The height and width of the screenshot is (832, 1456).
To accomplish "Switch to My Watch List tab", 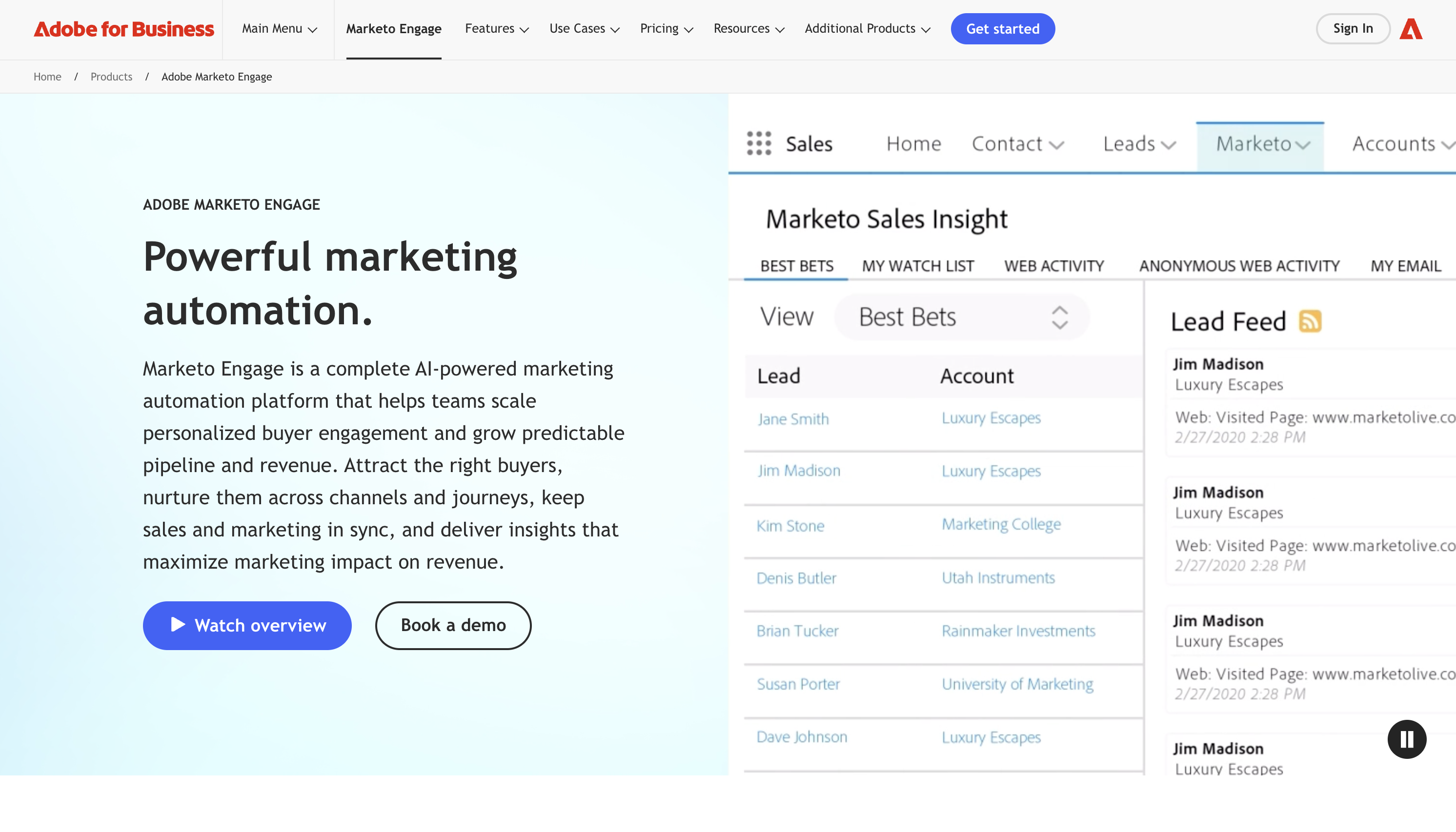I will (917, 266).
